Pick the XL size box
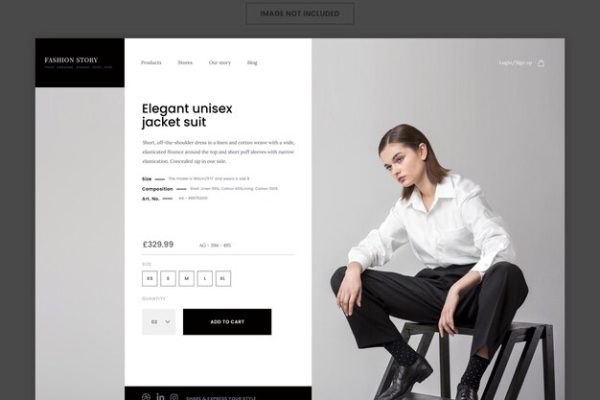This screenshot has width=600, height=400. 223,279
